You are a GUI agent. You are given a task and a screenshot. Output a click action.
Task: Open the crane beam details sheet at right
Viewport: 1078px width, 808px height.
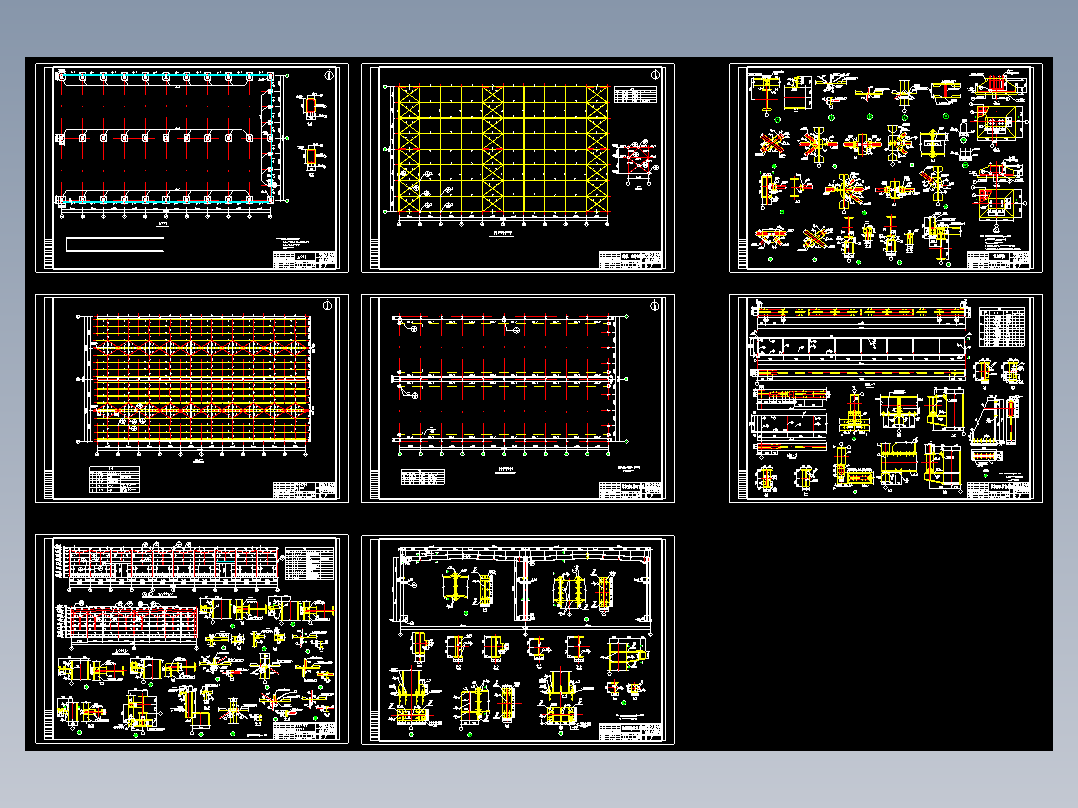pyautogui.click(x=886, y=398)
